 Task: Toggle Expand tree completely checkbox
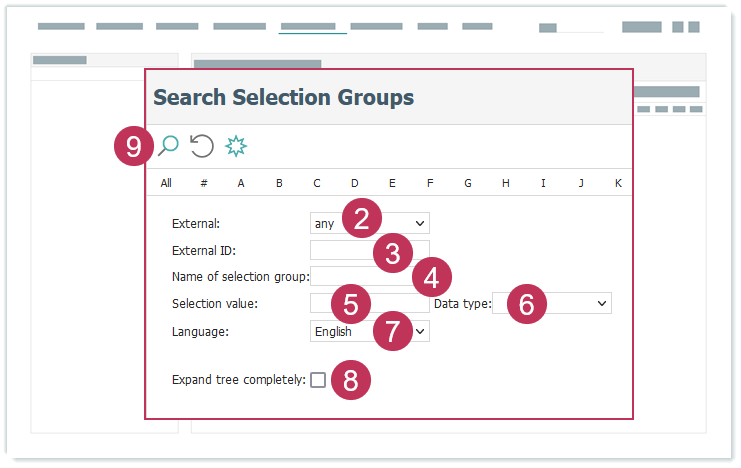tap(318, 380)
